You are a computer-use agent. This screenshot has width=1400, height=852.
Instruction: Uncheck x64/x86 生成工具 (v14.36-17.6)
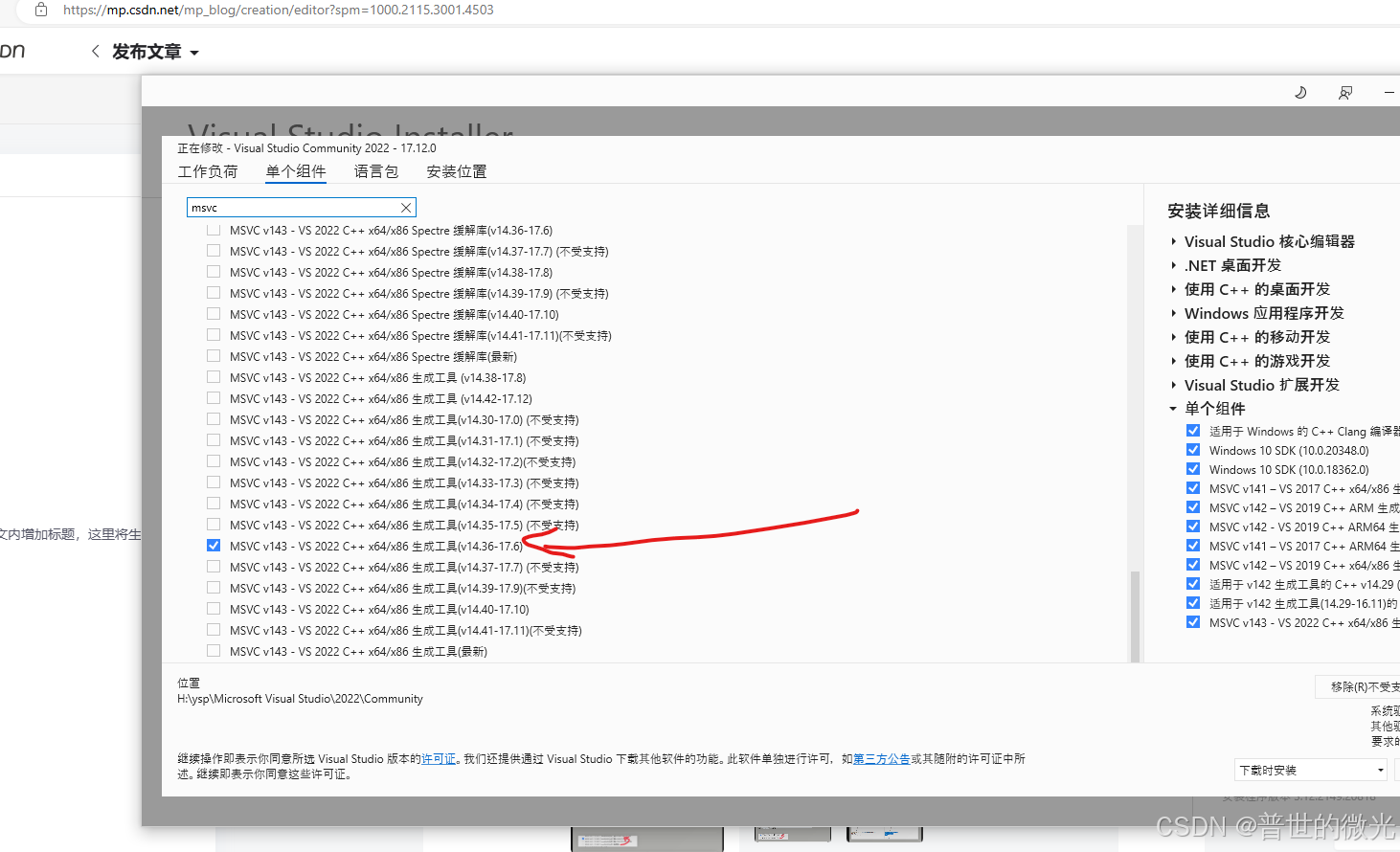[214, 546]
